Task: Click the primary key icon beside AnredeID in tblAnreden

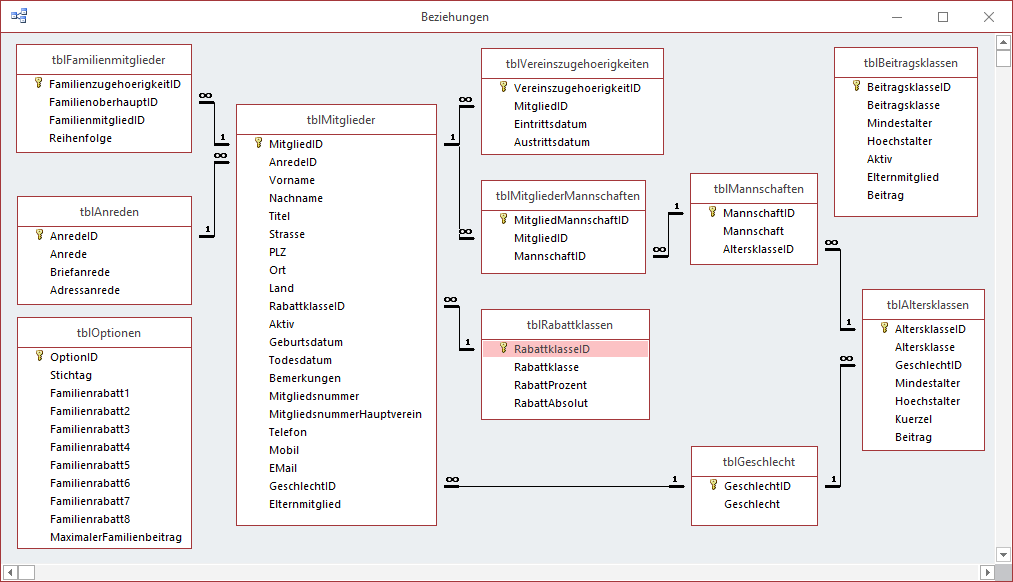Action: [39, 235]
